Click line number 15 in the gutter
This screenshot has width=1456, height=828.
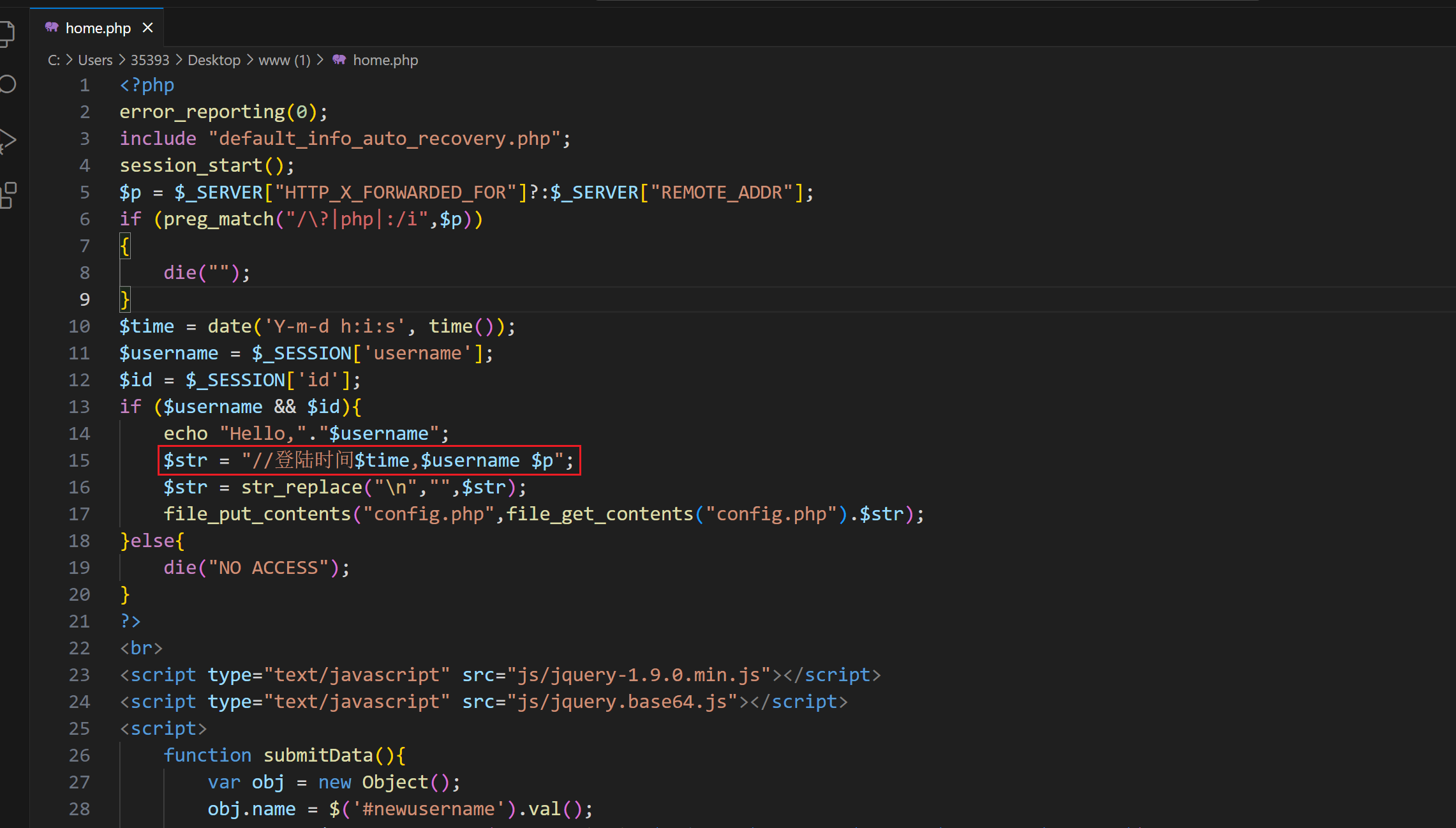[79, 460]
